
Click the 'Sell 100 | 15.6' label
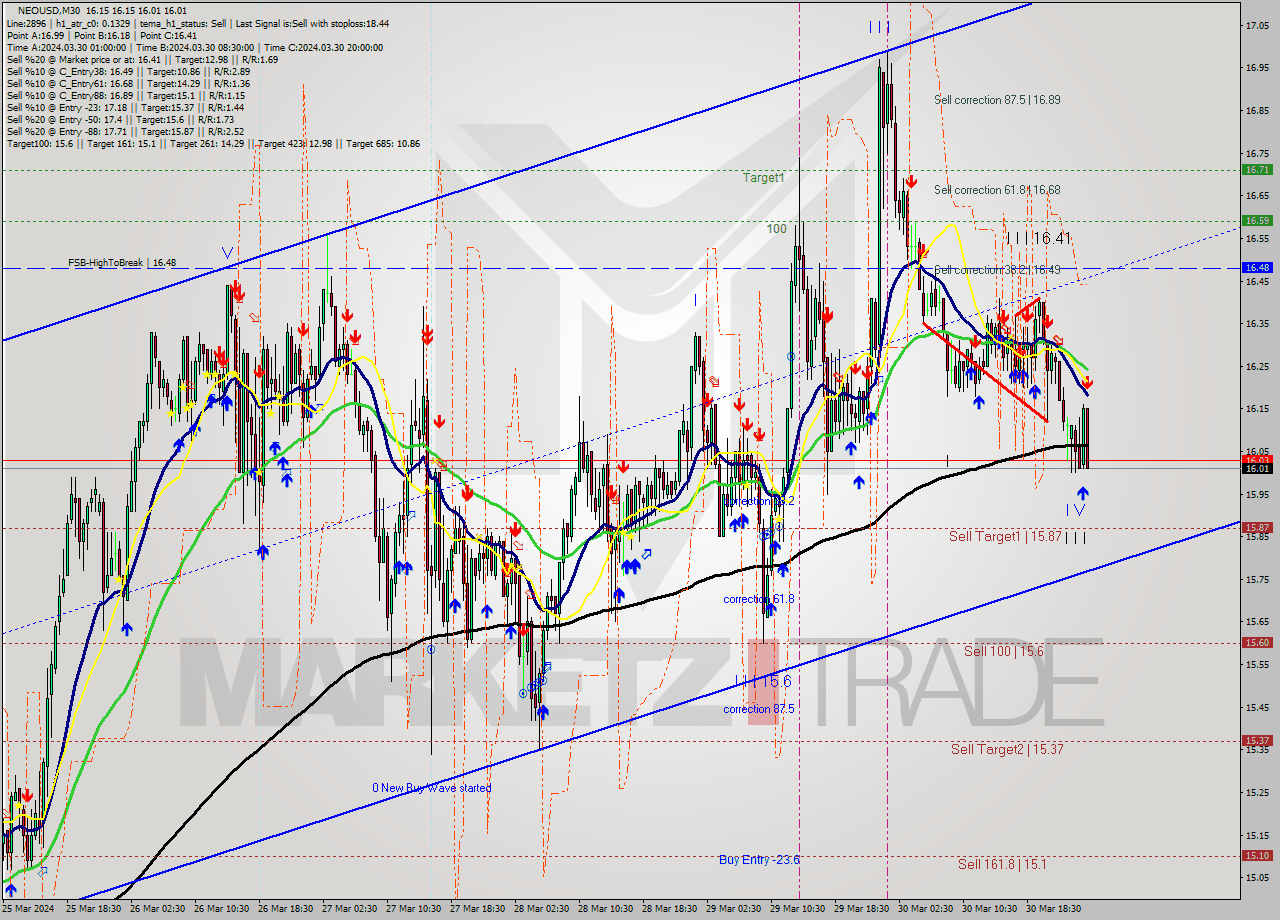click(x=1004, y=651)
